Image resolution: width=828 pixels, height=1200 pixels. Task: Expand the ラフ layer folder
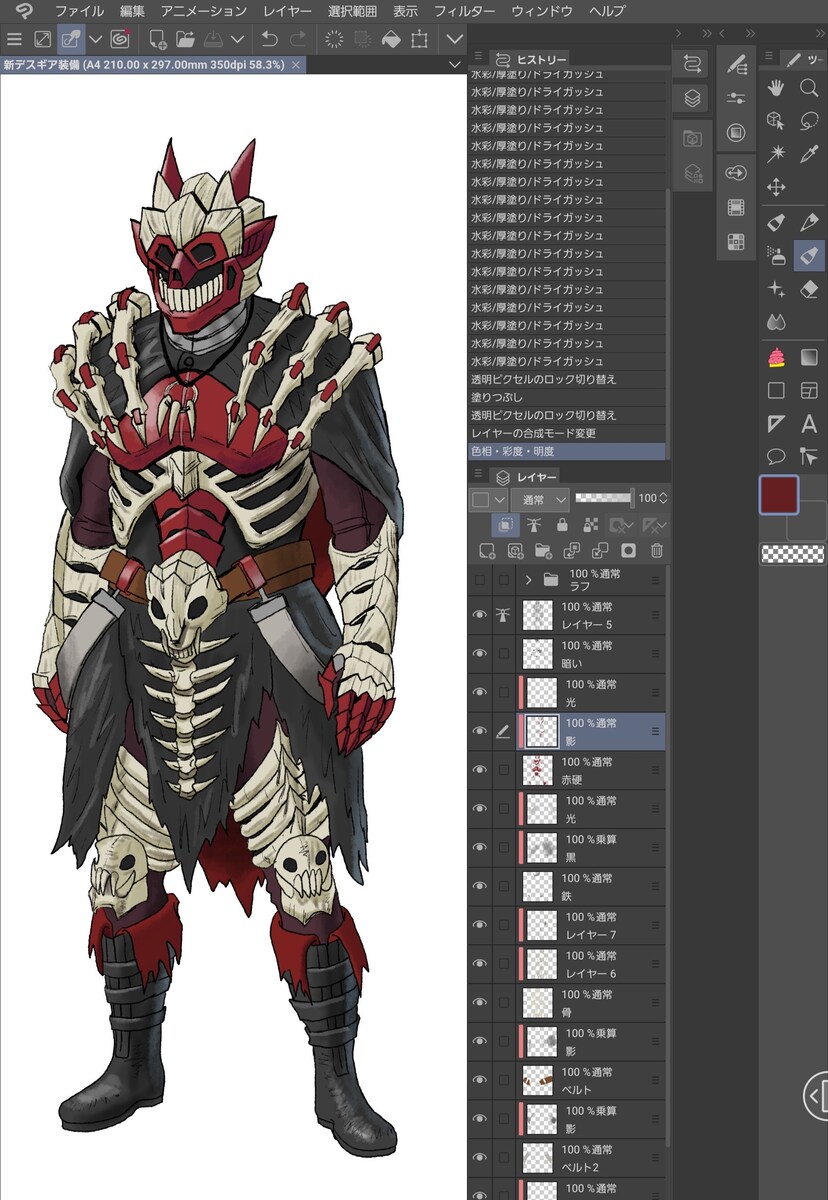click(x=528, y=579)
